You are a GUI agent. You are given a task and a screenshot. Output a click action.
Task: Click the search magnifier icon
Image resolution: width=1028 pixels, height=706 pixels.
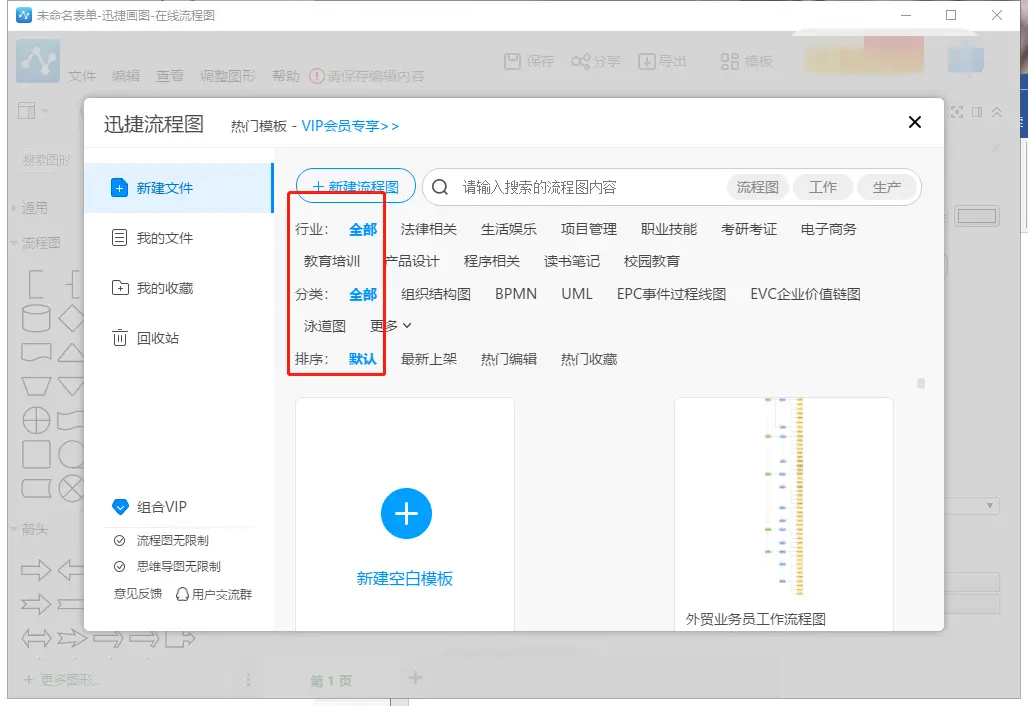point(440,187)
